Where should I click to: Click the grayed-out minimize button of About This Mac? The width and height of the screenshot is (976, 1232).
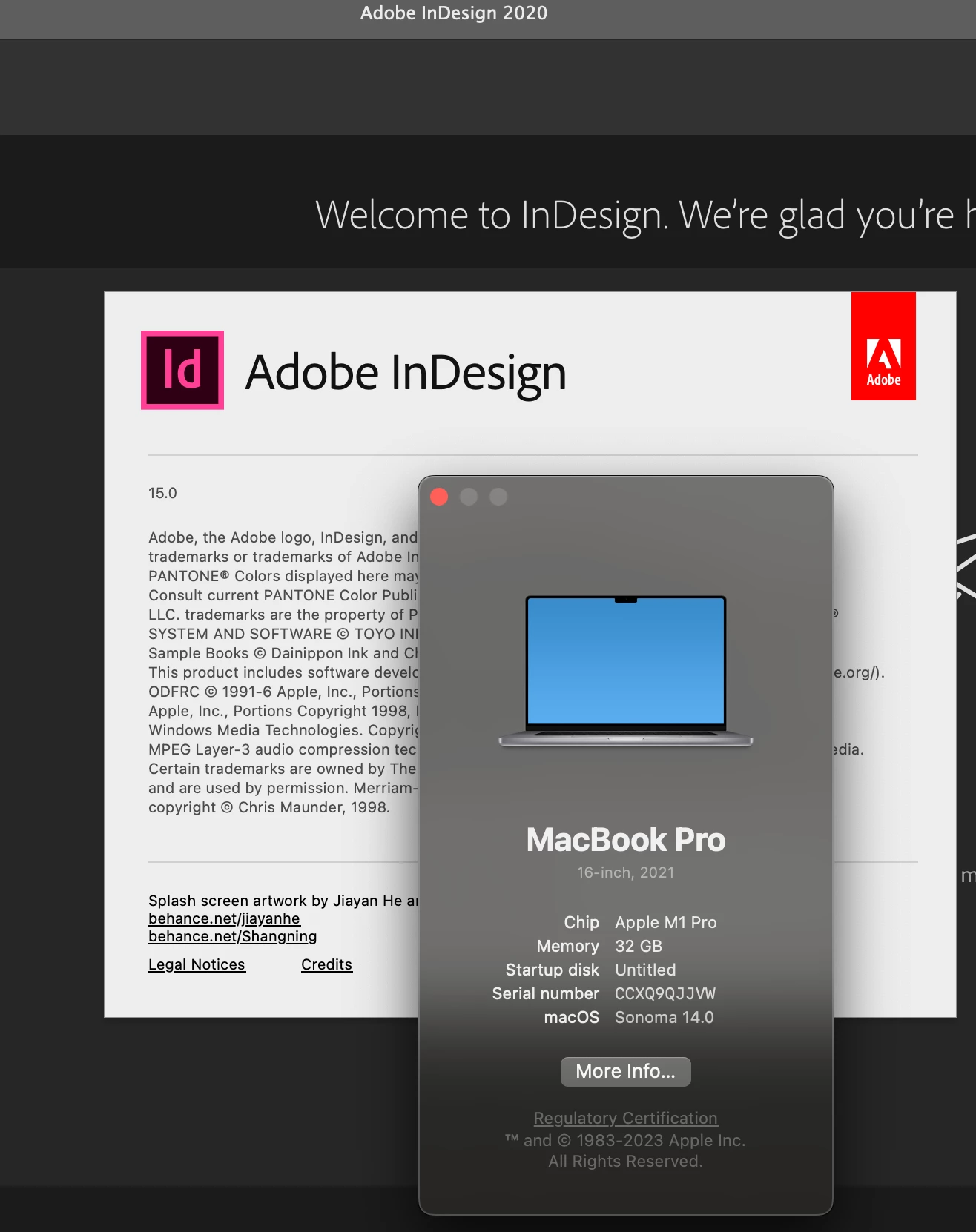click(469, 497)
